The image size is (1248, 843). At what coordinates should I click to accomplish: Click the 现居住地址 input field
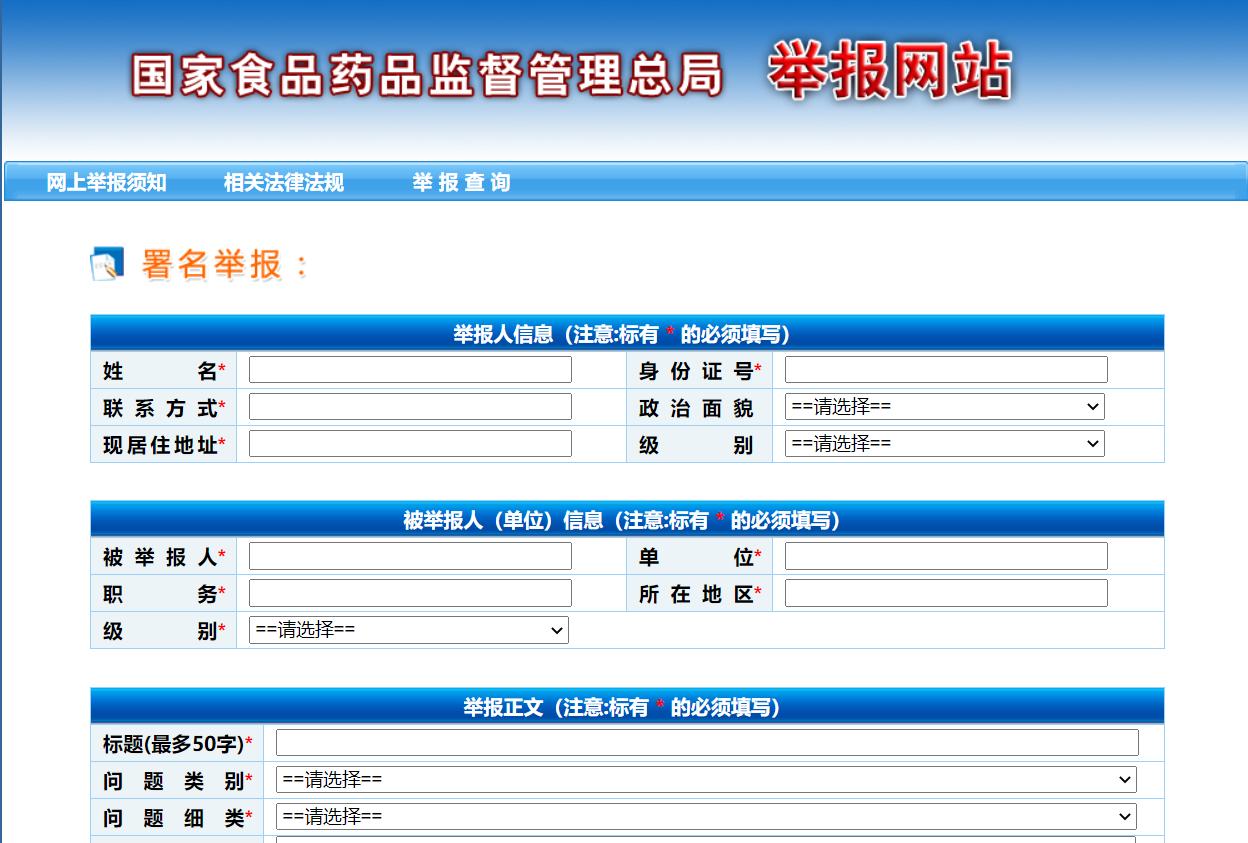click(x=409, y=443)
